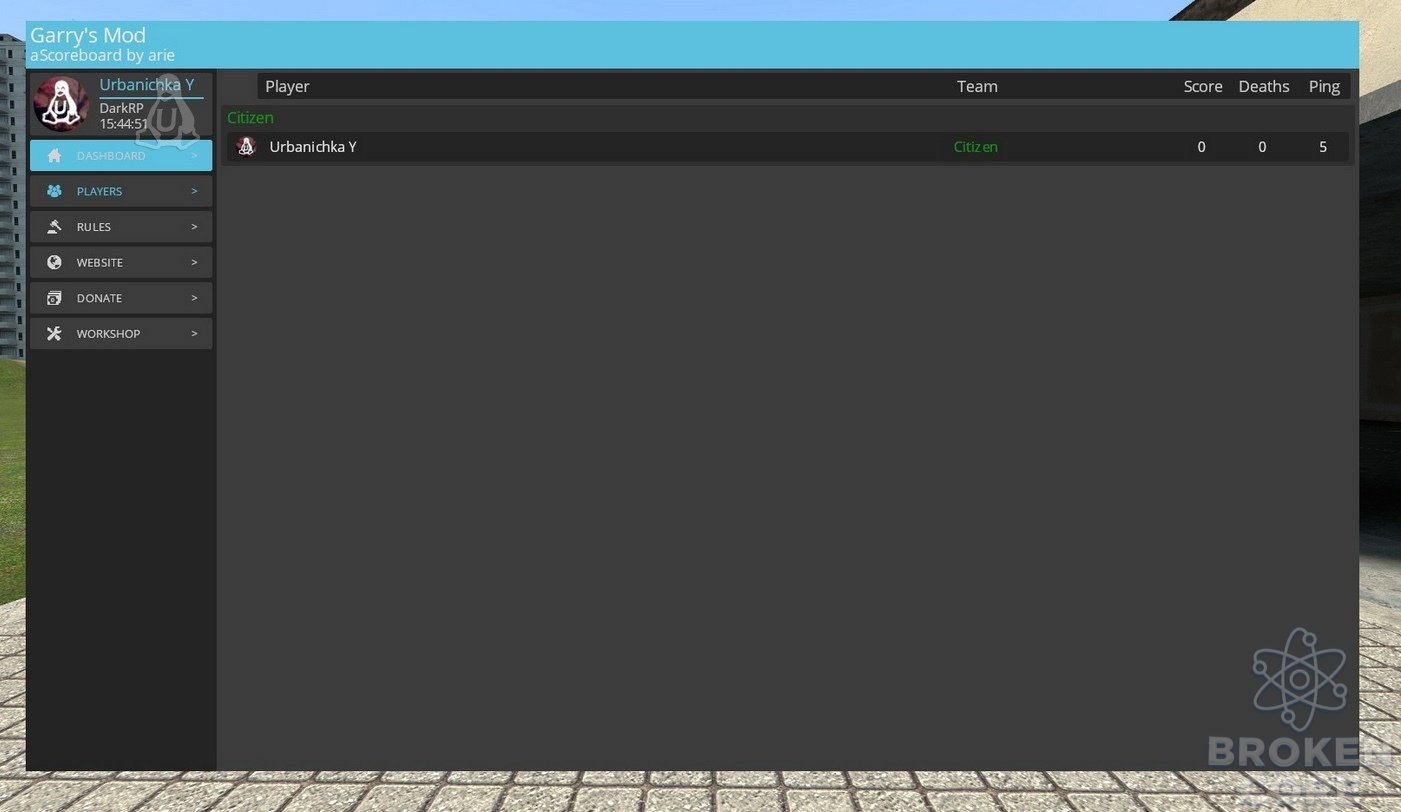The image size is (1401, 812).
Task: Sort by the Score column header
Action: pyautogui.click(x=1203, y=86)
